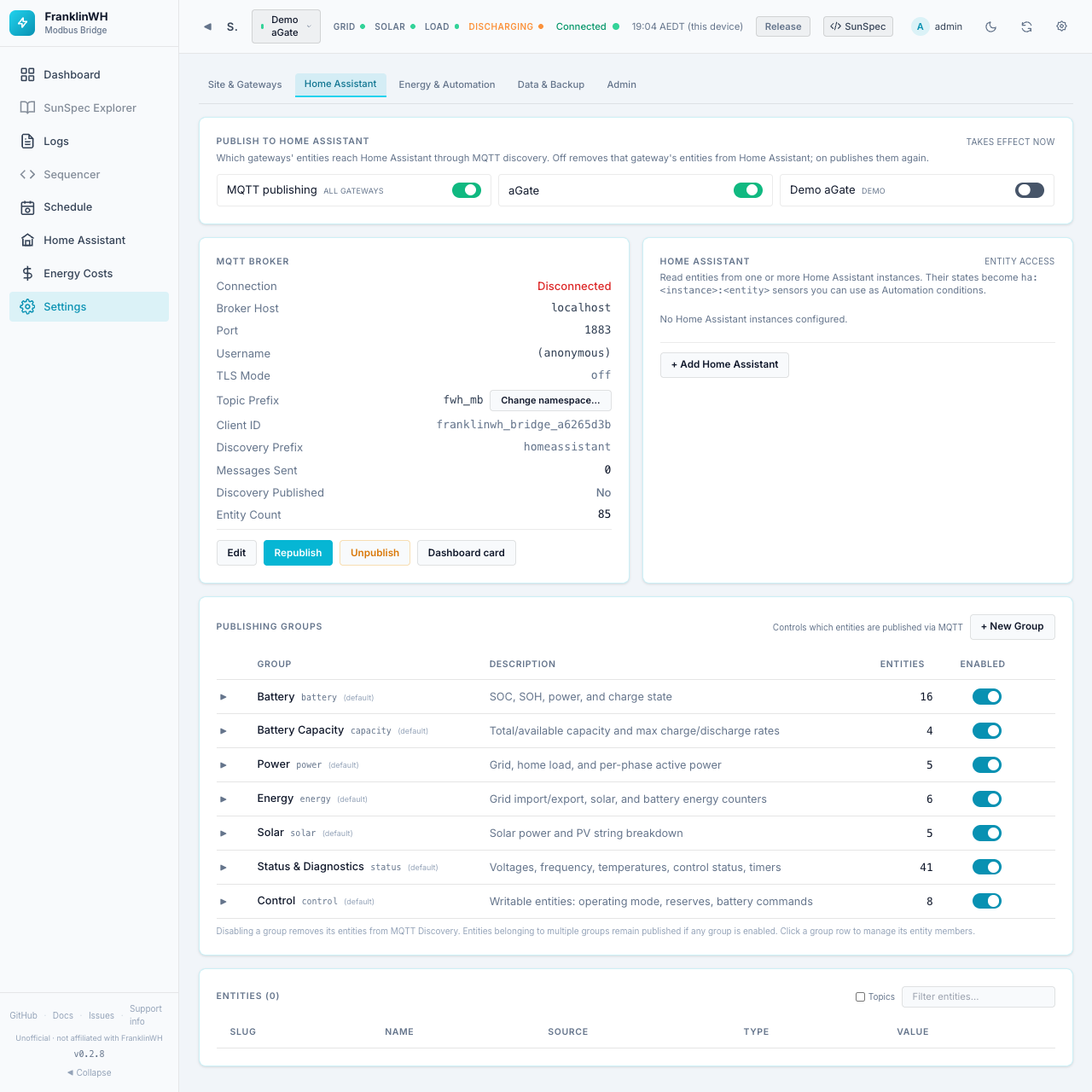Open the Schedule calendar icon
The height and width of the screenshot is (1092, 1092).
click(x=27, y=207)
